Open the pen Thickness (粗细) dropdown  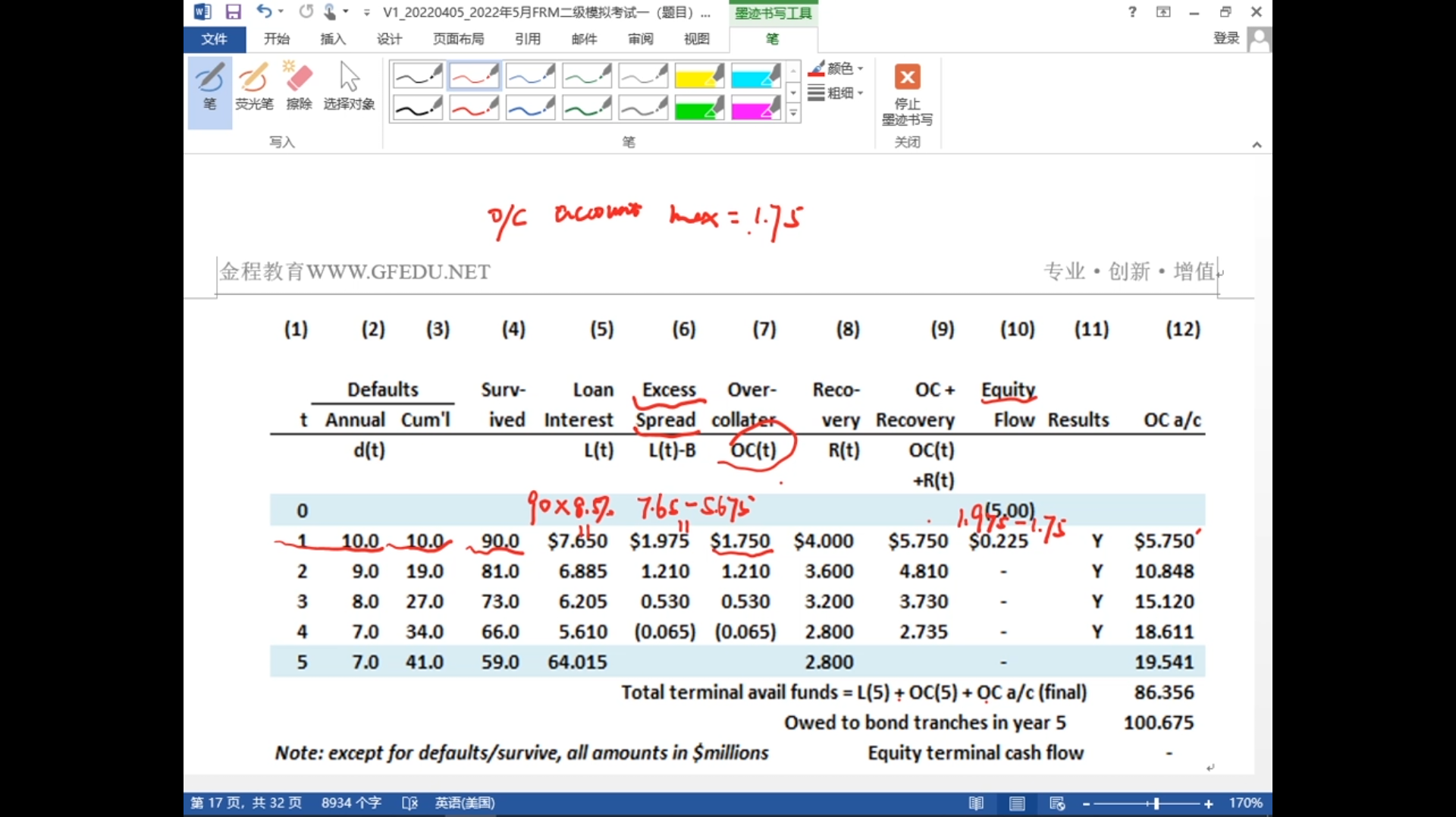coord(836,93)
